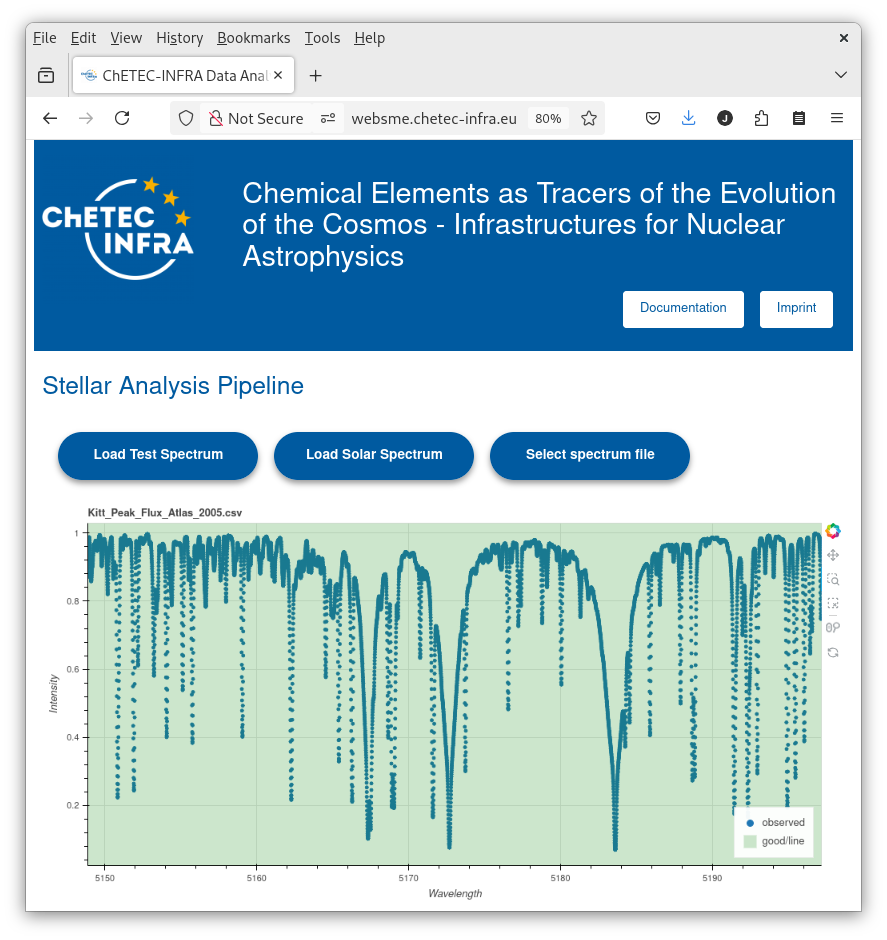Open the Firefox downloads panel
This screenshot has width=887, height=940.
point(688,118)
